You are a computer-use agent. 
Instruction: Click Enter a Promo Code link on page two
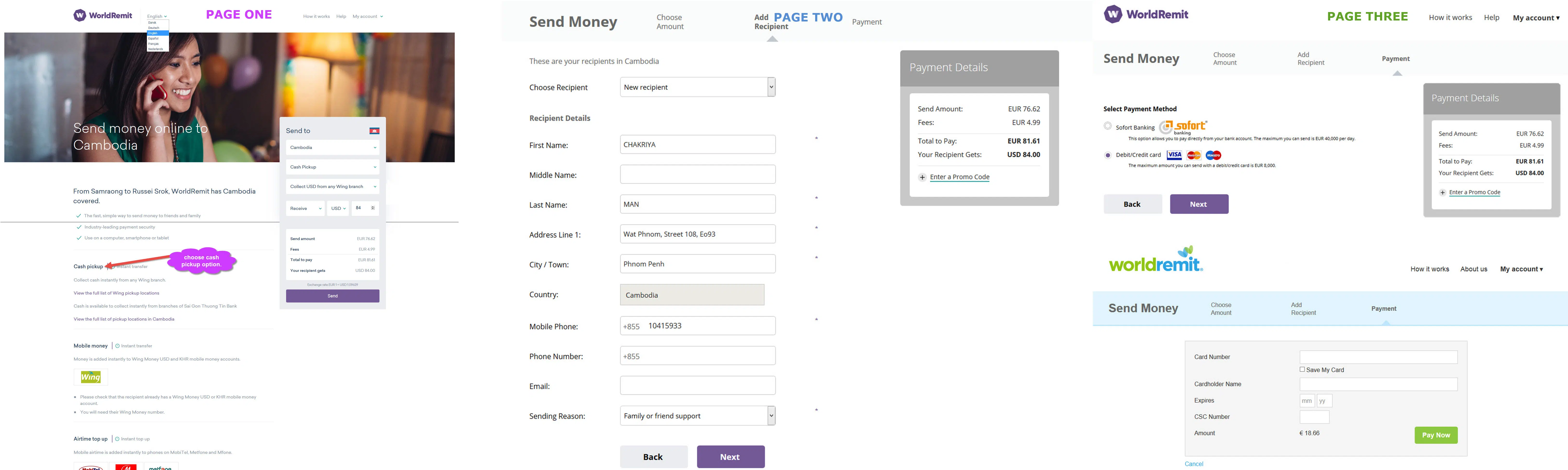(x=959, y=177)
